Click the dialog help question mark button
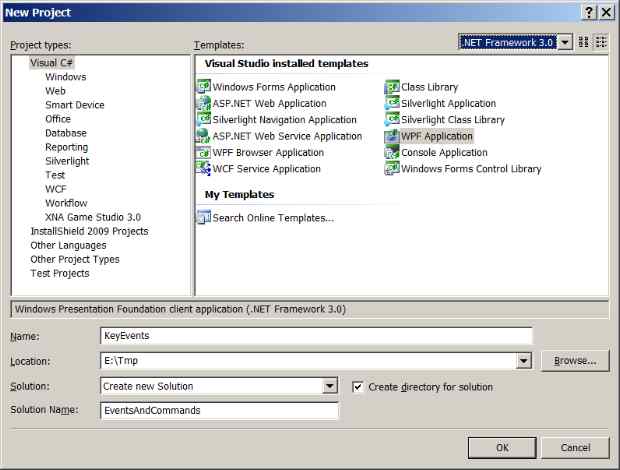 (x=589, y=13)
